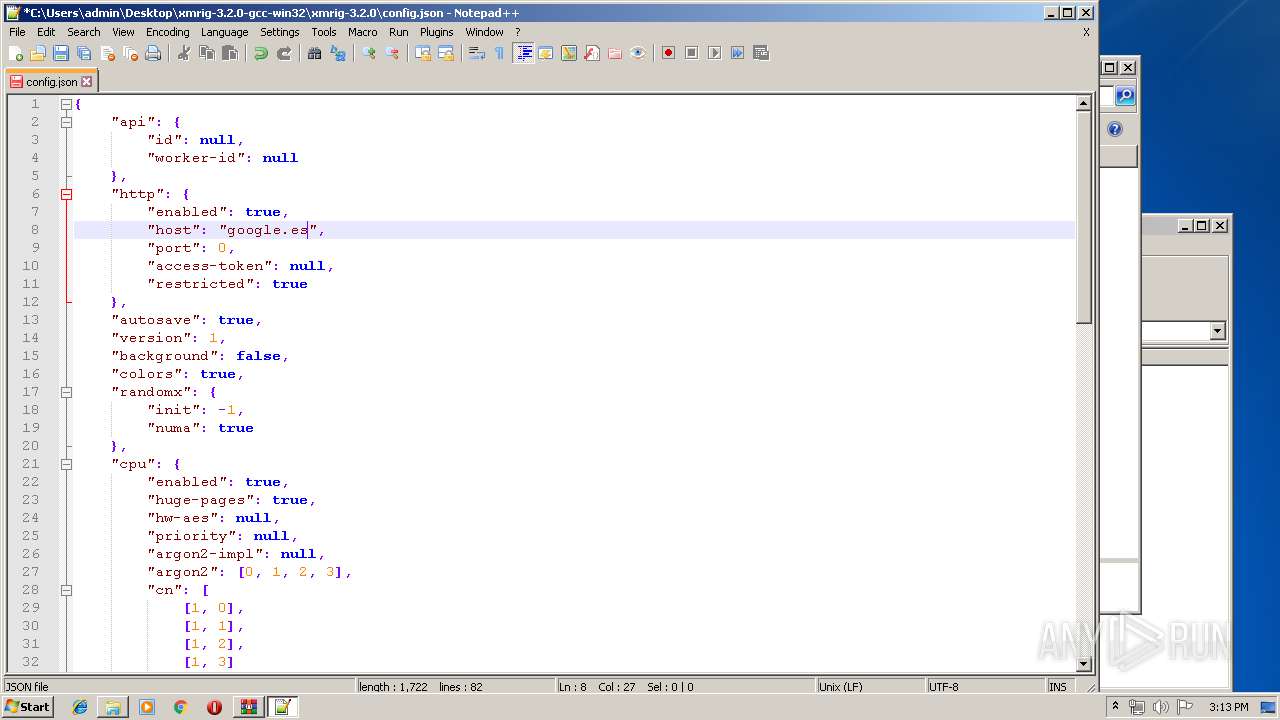Viewport: 1280px width, 720px height.
Task: Open Folder as Workspace icon
Action: pyautogui.click(x=615, y=53)
